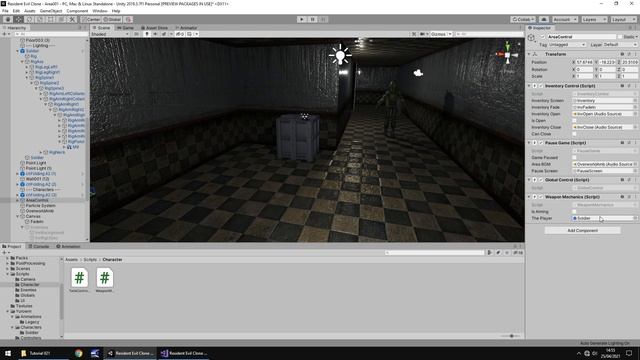This screenshot has height=360, width=640.
Task: Open the File menu
Action: tap(5, 11)
